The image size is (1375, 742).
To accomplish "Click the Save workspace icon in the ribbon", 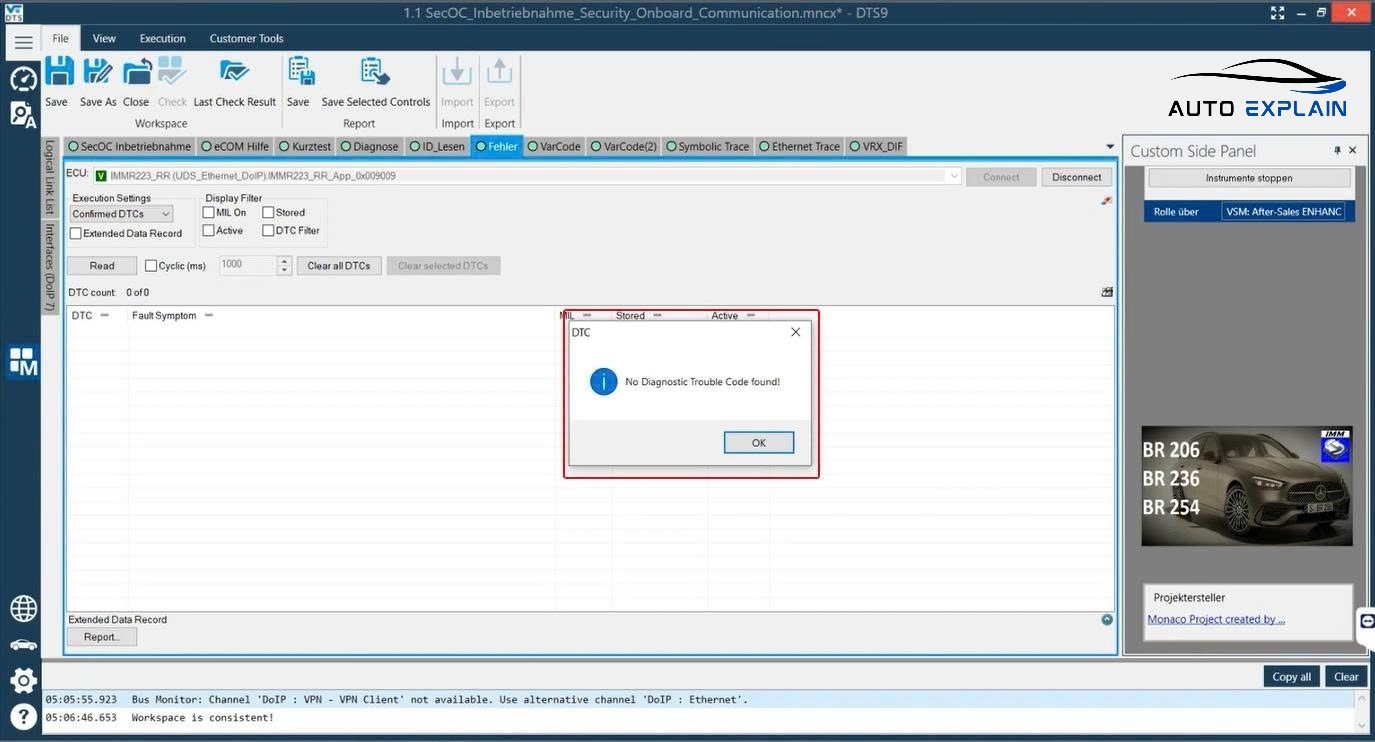I will [x=57, y=74].
